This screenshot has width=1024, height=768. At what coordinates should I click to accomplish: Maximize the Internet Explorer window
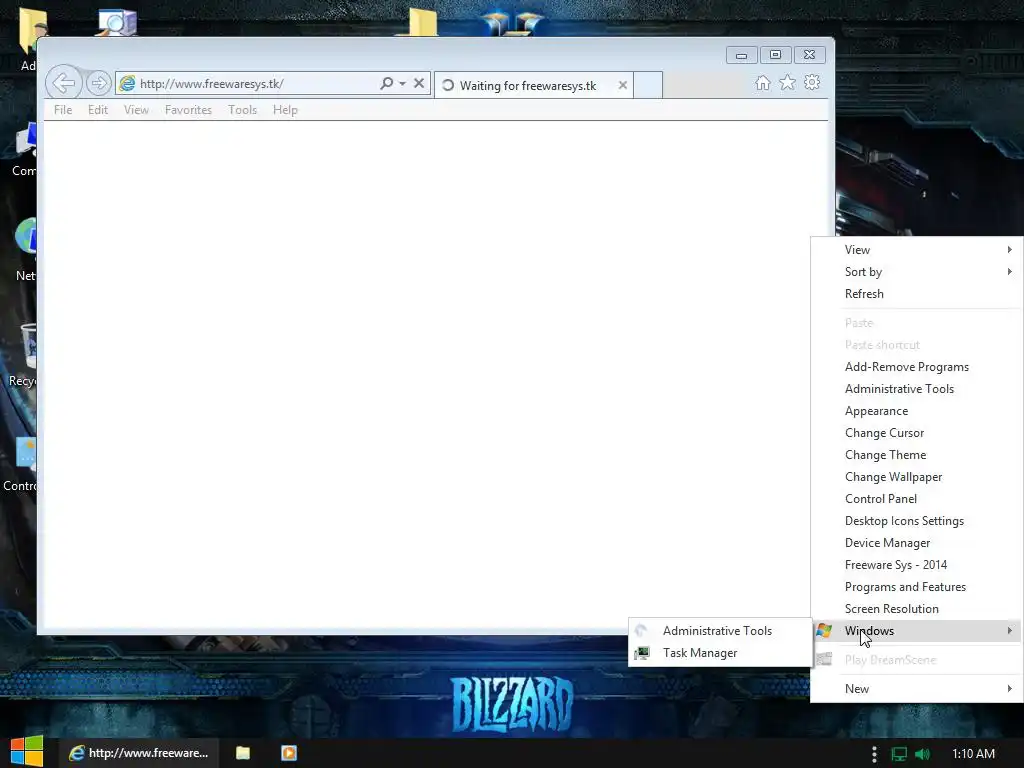pyautogui.click(x=775, y=55)
